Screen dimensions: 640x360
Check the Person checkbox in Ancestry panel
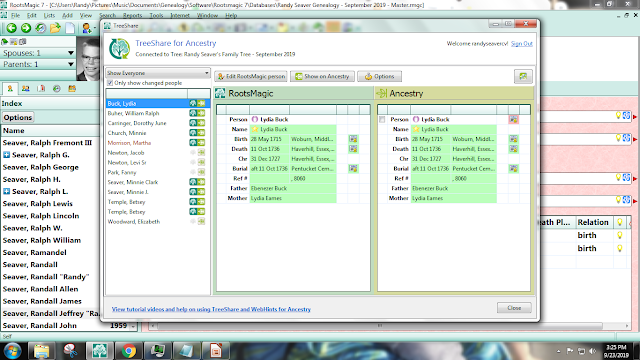382,120
